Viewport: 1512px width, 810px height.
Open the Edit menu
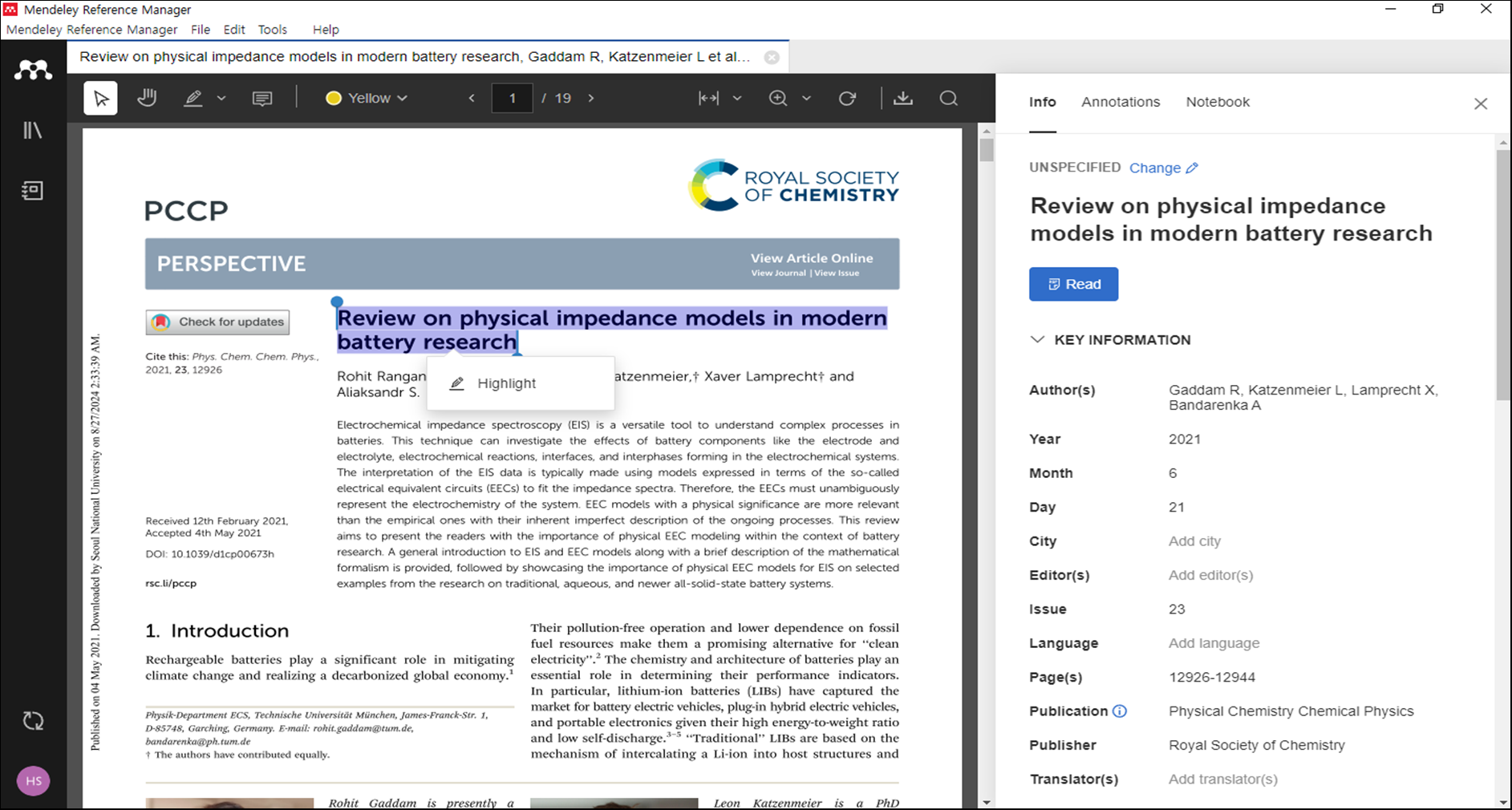[234, 30]
